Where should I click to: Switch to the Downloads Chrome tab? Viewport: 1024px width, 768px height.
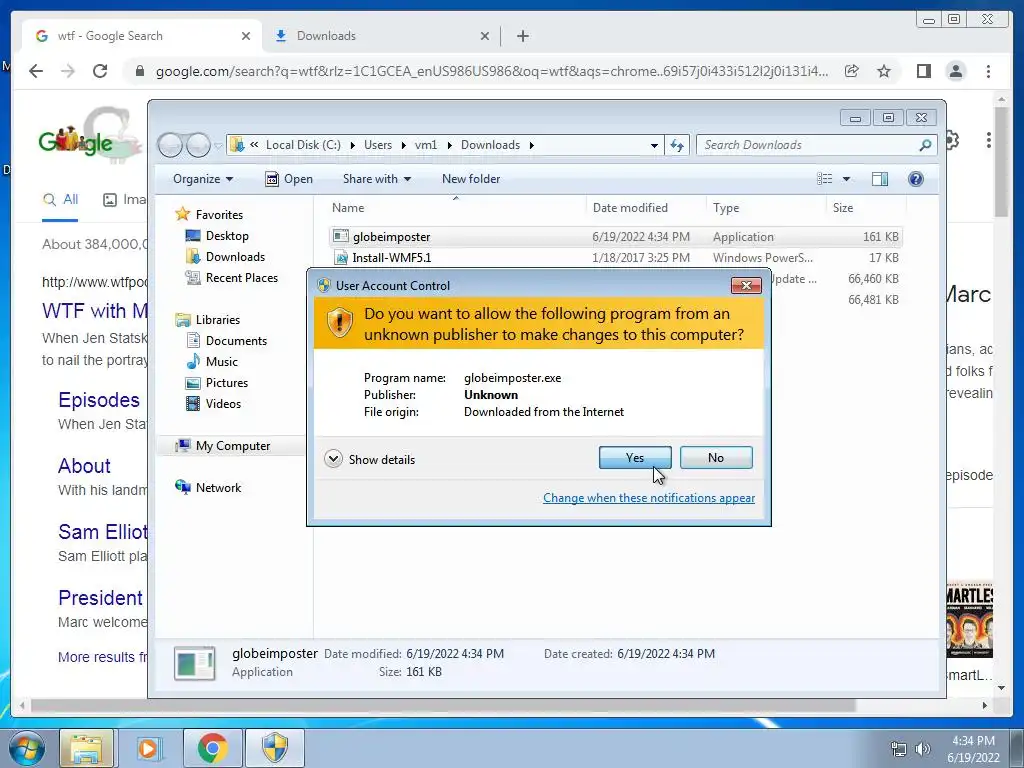pos(381,36)
